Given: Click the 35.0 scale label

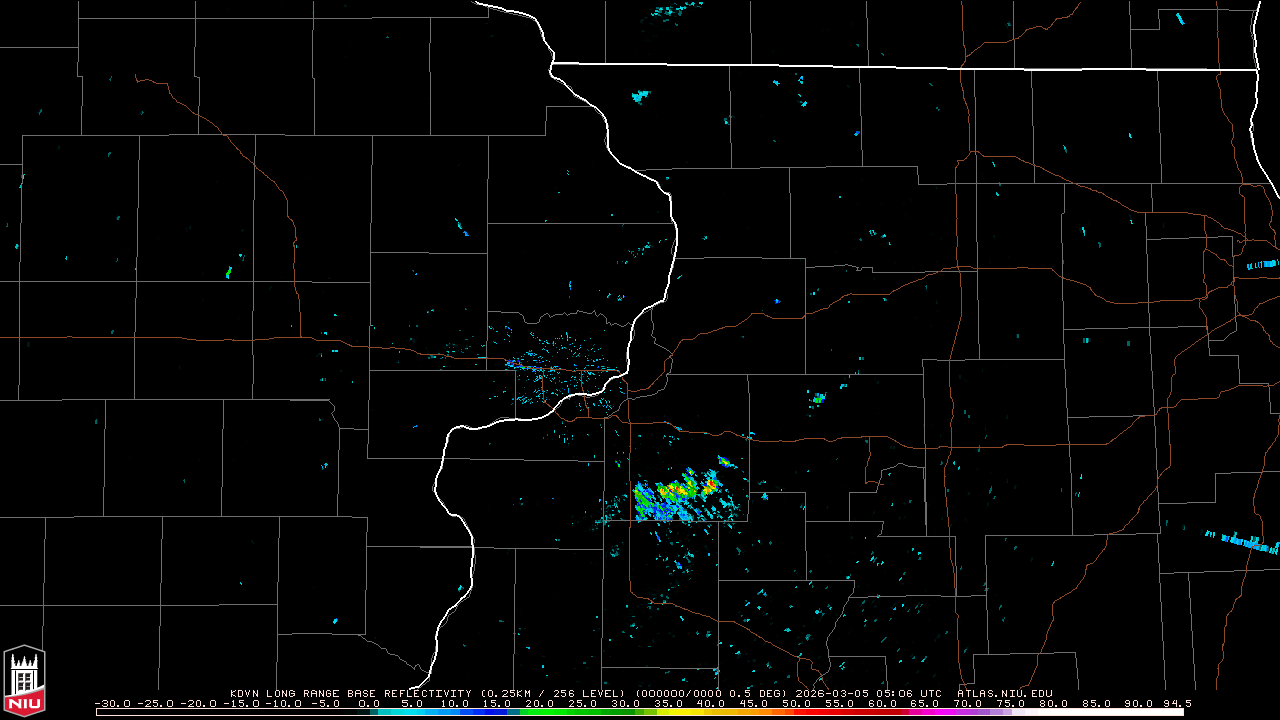Looking at the screenshot, I should coord(668,703).
